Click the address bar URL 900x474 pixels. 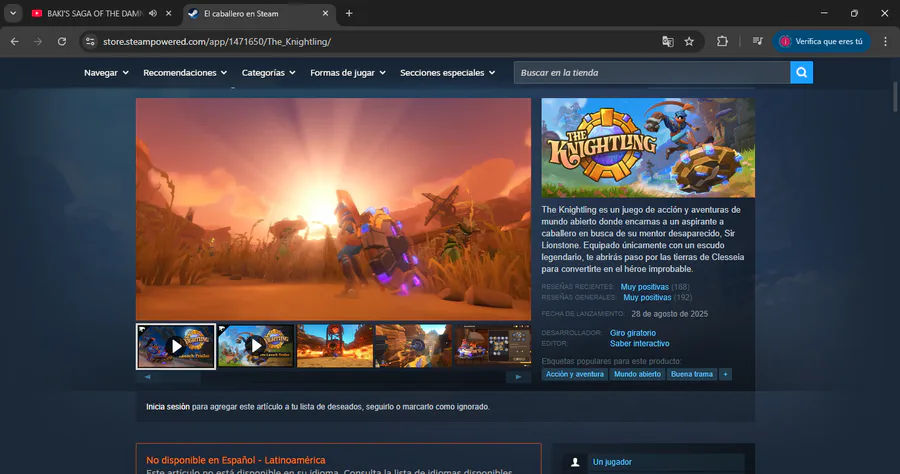[x=217, y=41]
